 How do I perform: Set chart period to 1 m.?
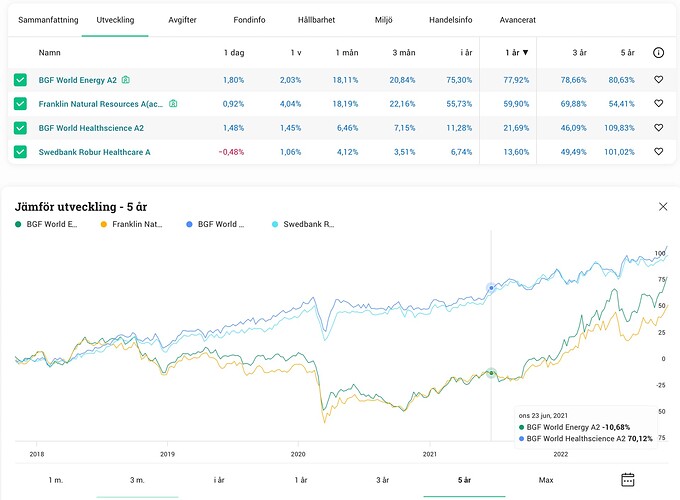pos(56,480)
